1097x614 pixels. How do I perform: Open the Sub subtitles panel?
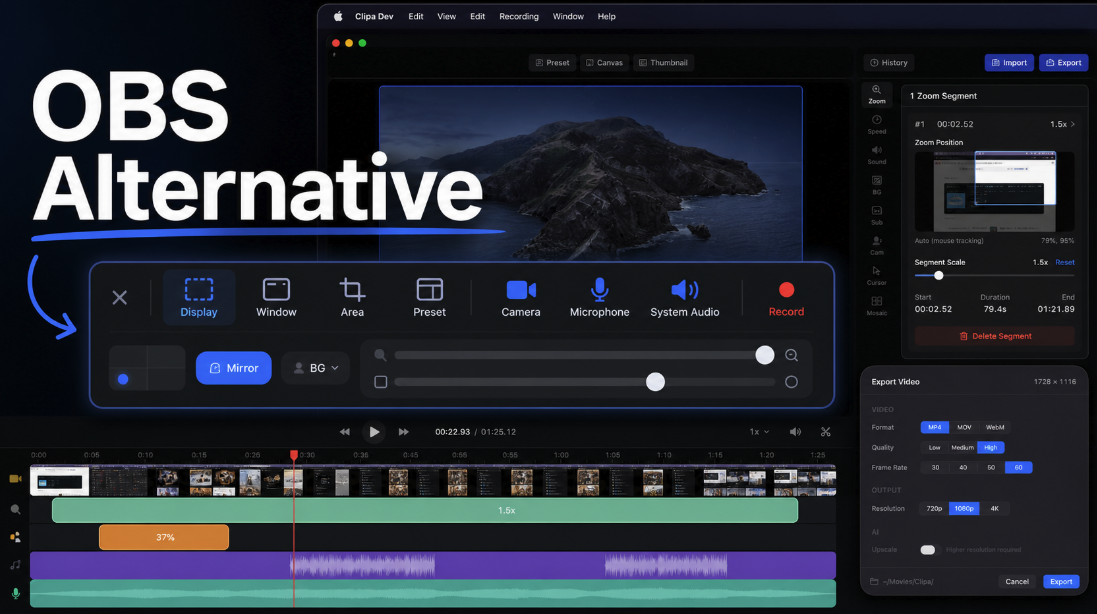pyautogui.click(x=876, y=215)
